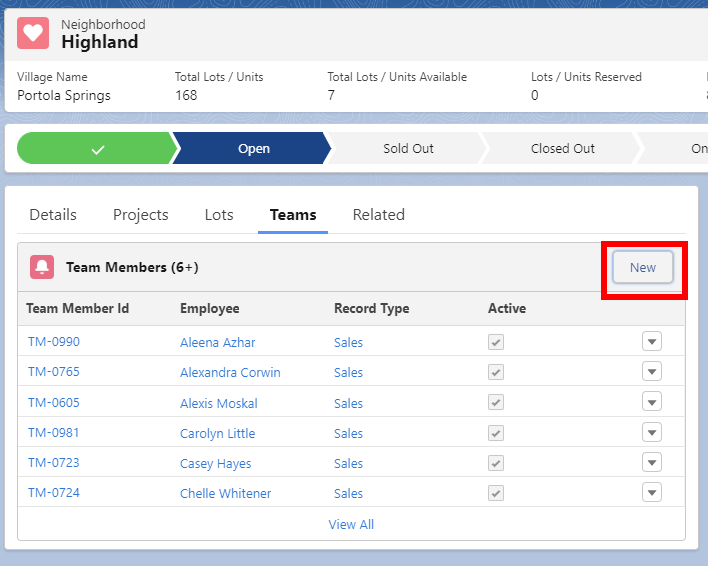Switch to the Details tab

(x=53, y=215)
